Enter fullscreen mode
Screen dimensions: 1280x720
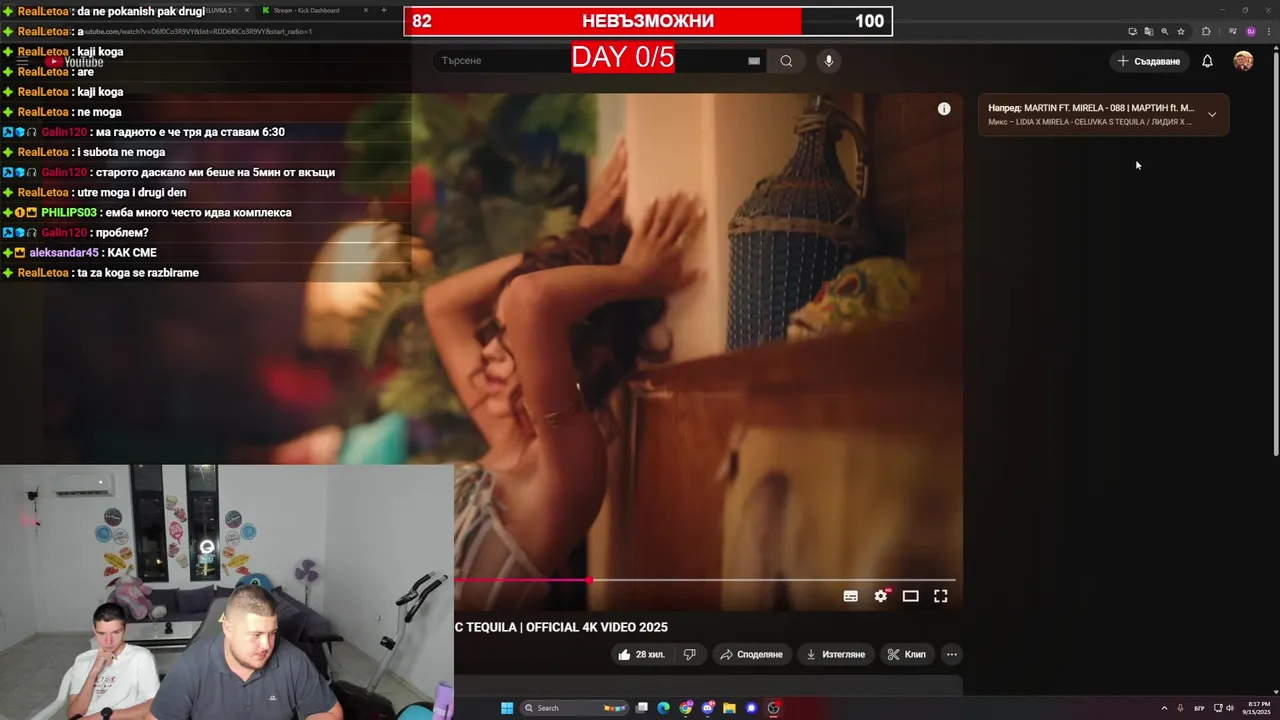tap(940, 596)
